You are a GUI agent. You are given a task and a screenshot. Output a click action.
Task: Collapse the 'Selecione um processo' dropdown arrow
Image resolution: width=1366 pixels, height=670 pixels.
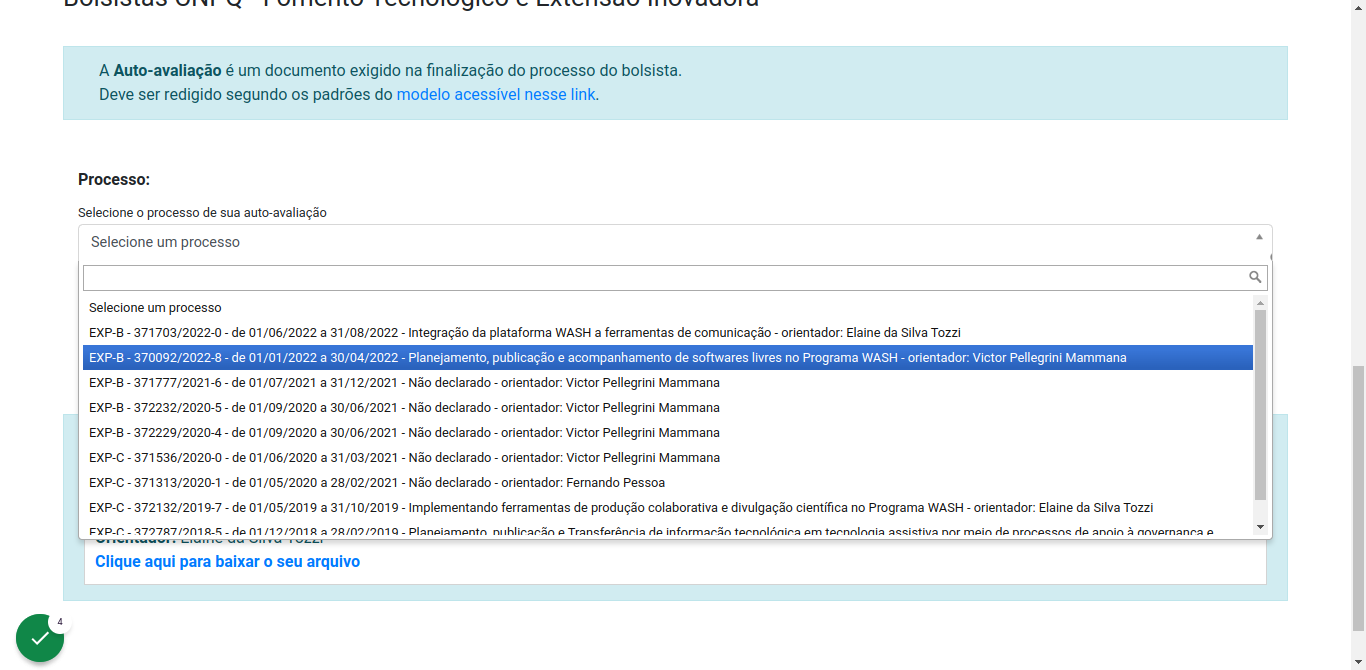coord(1258,237)
